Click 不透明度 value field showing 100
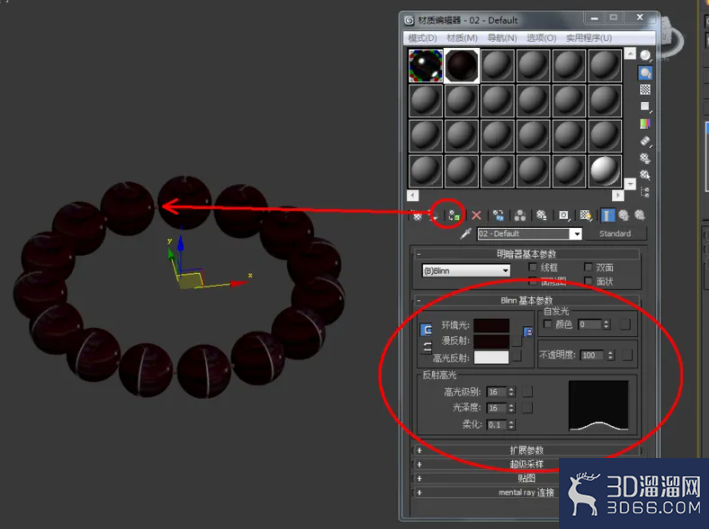The image size is (709, 529). pyautogui.click(x=593, y=355)
